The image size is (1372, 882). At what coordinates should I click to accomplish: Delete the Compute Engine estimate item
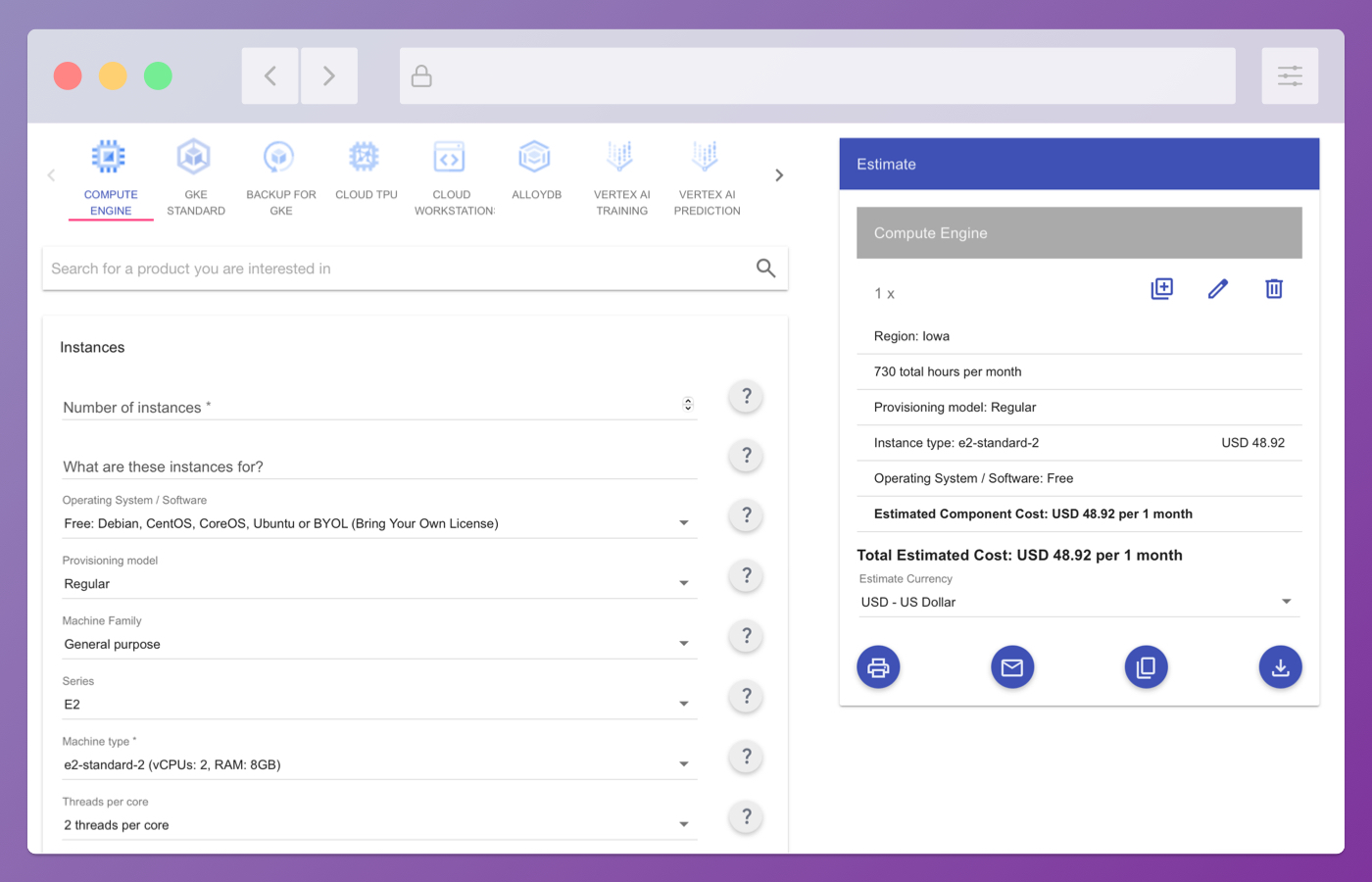coord(1274,289)
